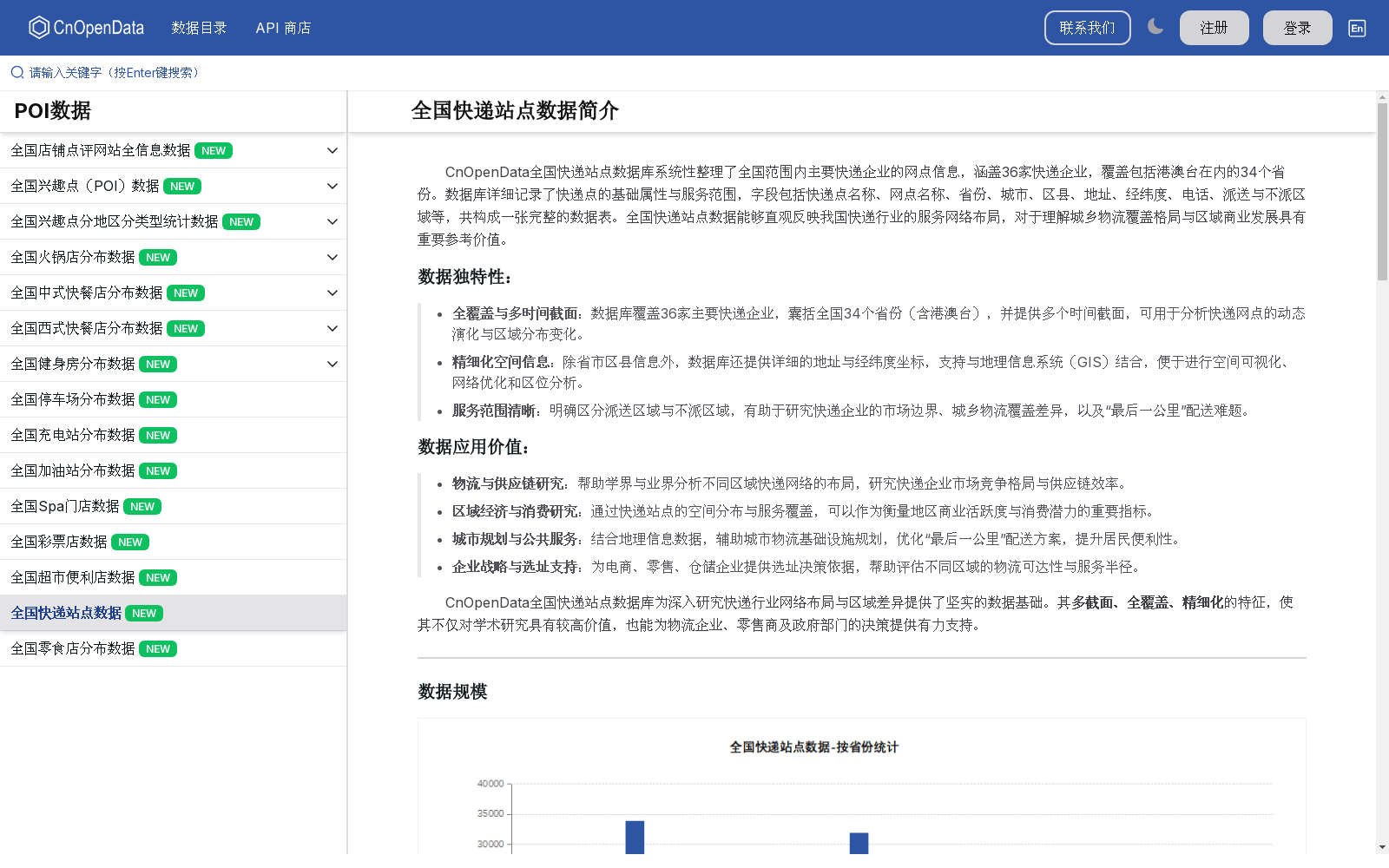Viewport: 1389px width, 868px height.
Task: Click the NEW badge beside 全国Spa门店数据
Action: coord(142,506)
